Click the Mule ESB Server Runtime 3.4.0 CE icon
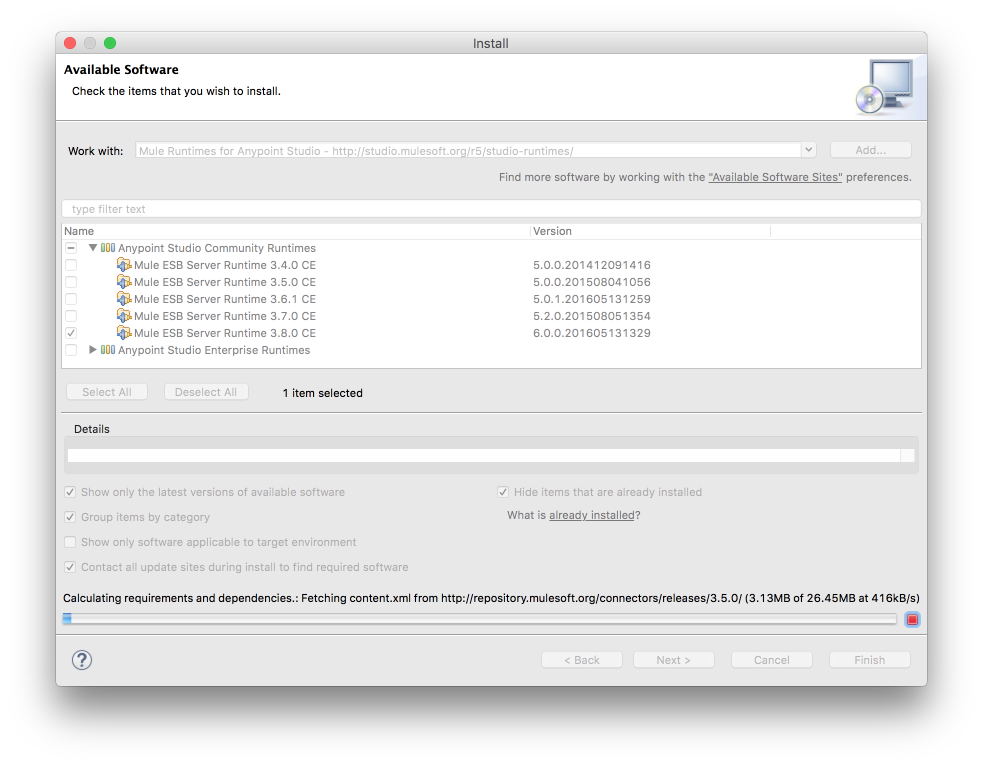 [x=124, y=265]
